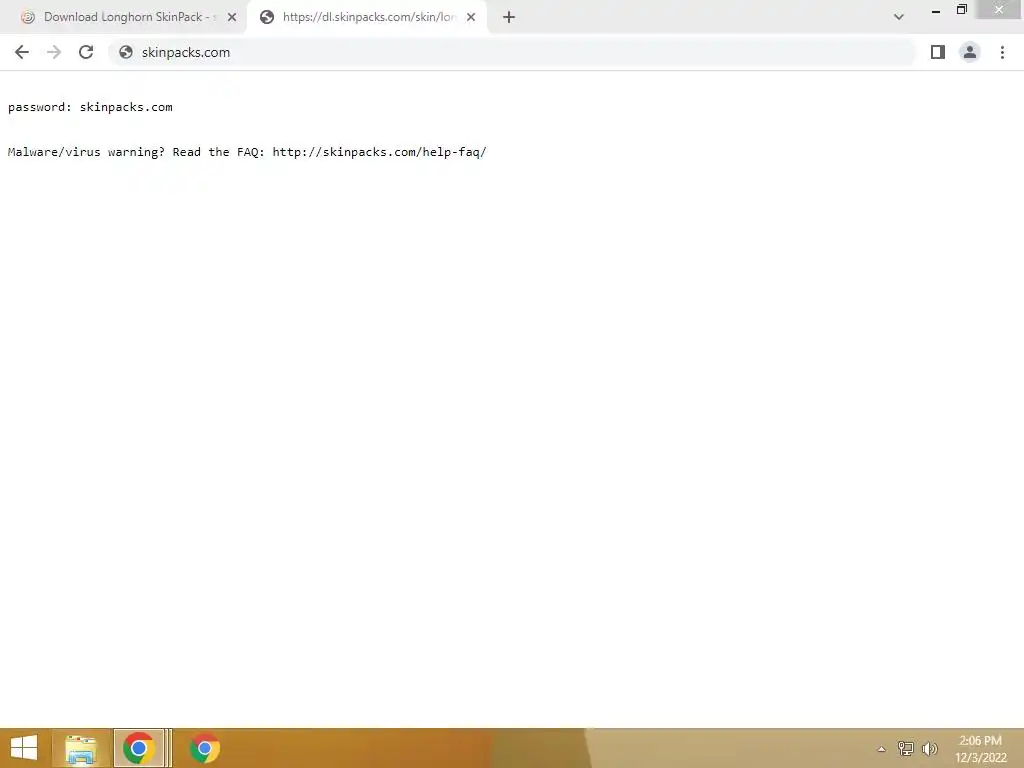Click the skinpacks.com/help-faq URL text
Viewport: 1024px width, 768px height.
tap(379, 152)
